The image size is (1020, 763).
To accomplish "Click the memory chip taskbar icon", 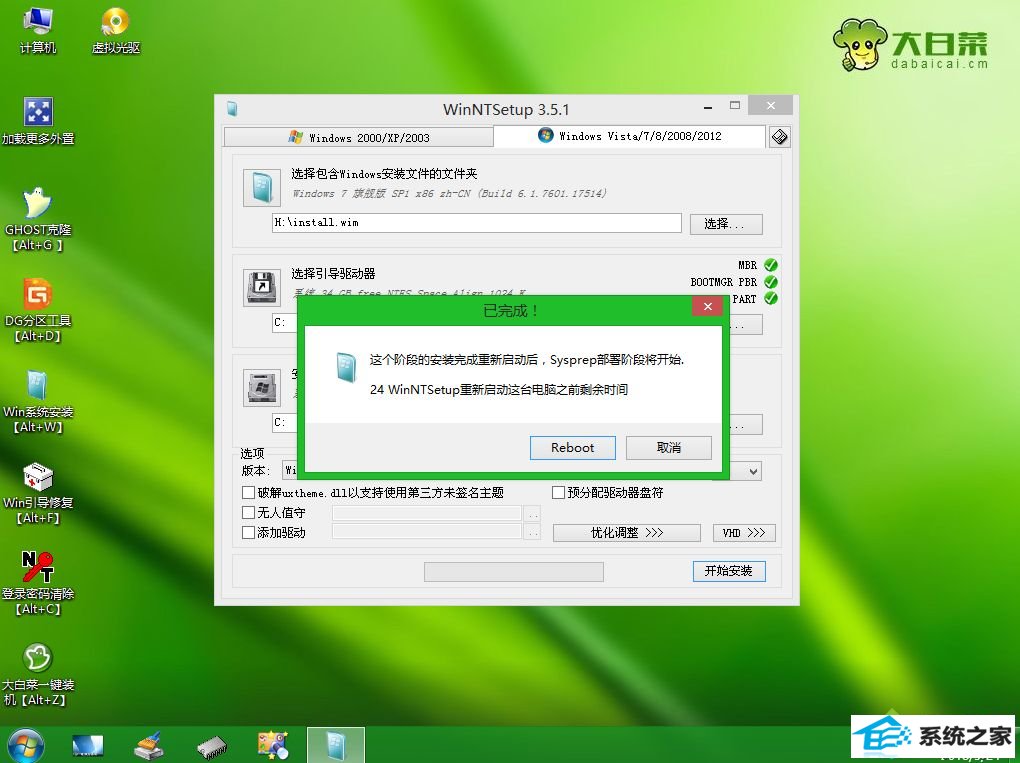I will [211, 747].
